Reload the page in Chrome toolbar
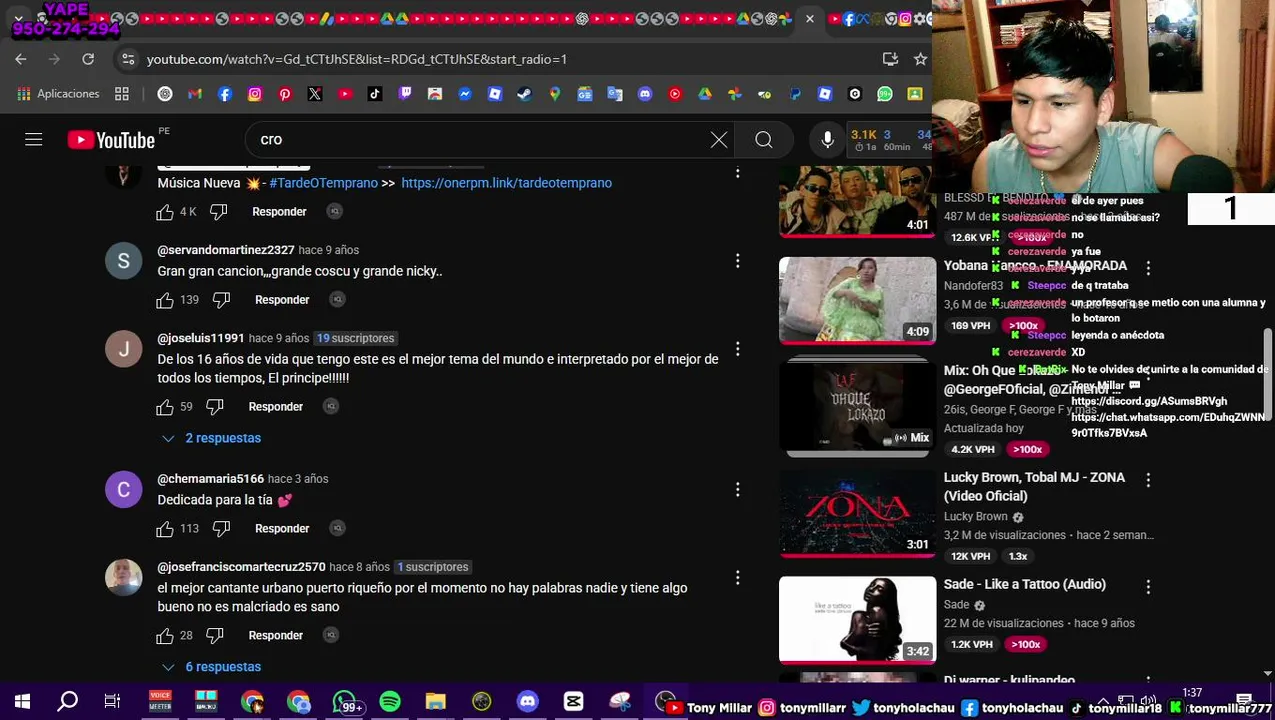Image resolution: width=1275 pixels, height=720 pixels. [x=88, y=59]
